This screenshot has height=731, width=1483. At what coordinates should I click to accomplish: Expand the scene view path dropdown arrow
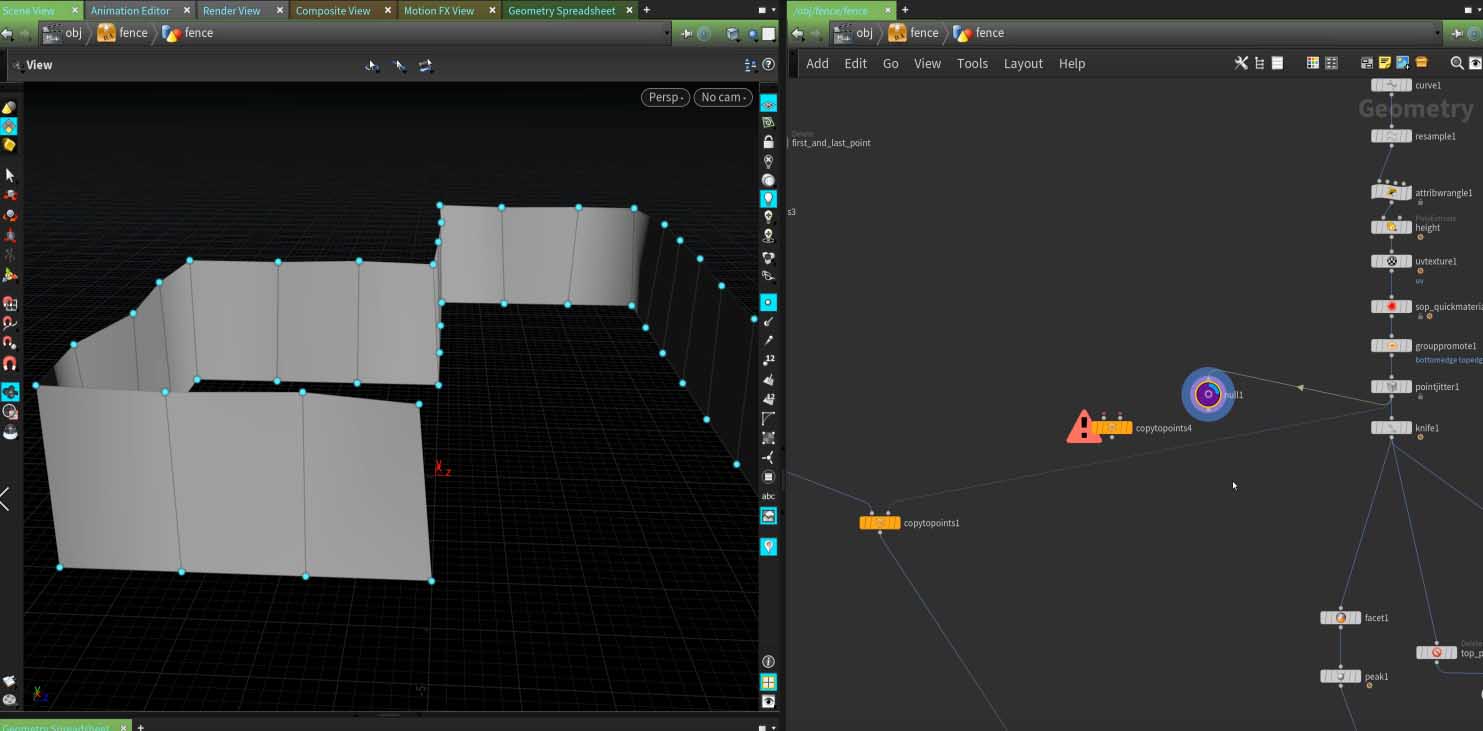pos(667,33)
